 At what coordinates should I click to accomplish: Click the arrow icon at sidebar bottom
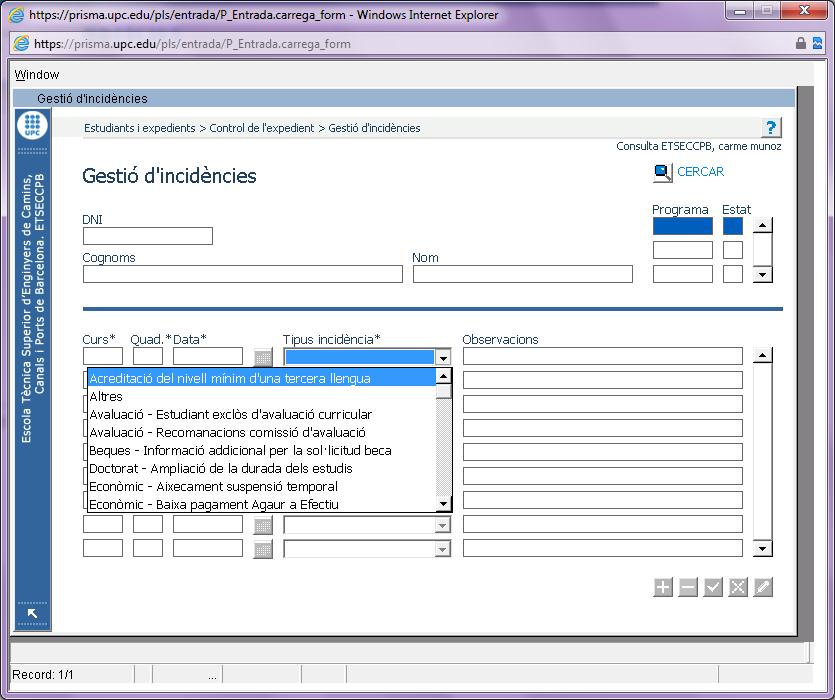32,613
